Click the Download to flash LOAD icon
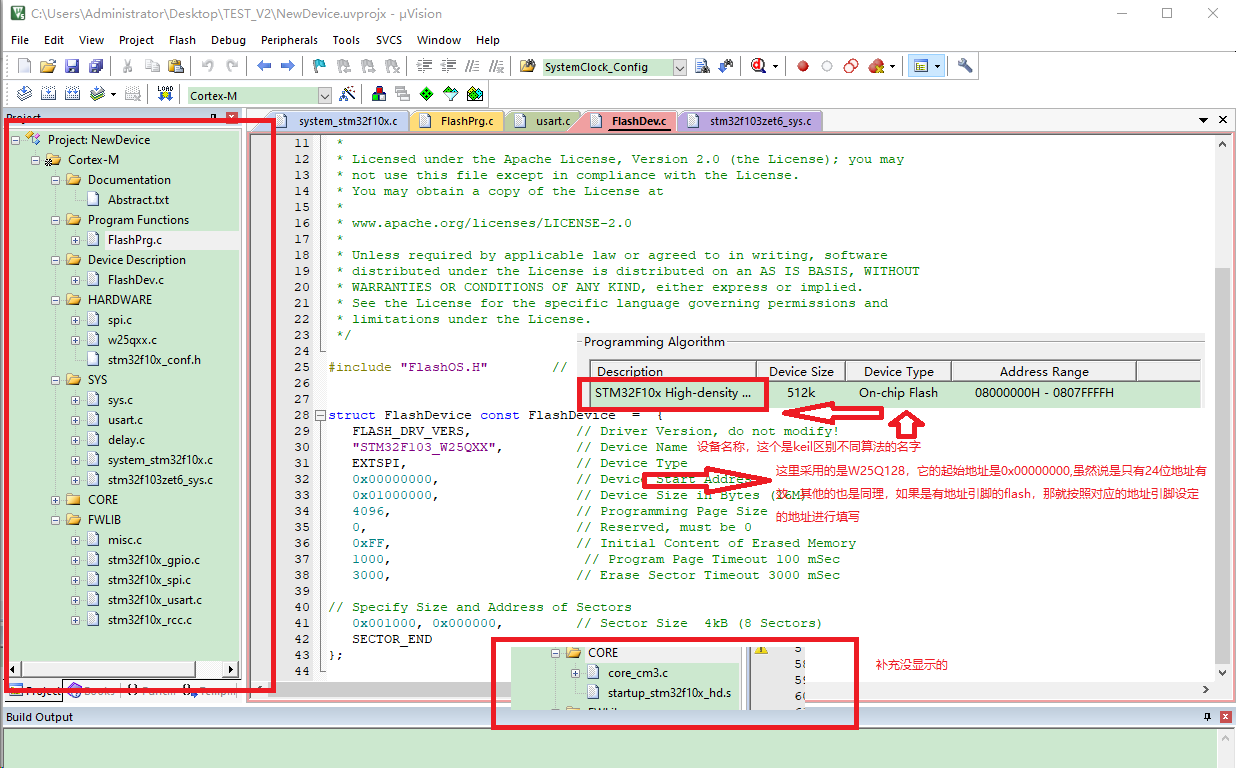1236x768 pixels. [165, 94]
